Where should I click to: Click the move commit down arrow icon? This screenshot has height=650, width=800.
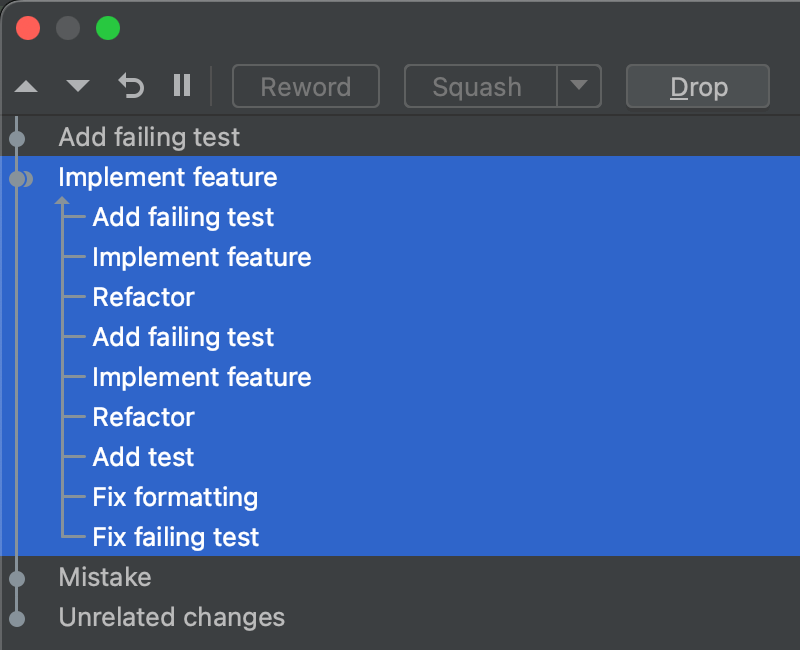pos(78,86)
